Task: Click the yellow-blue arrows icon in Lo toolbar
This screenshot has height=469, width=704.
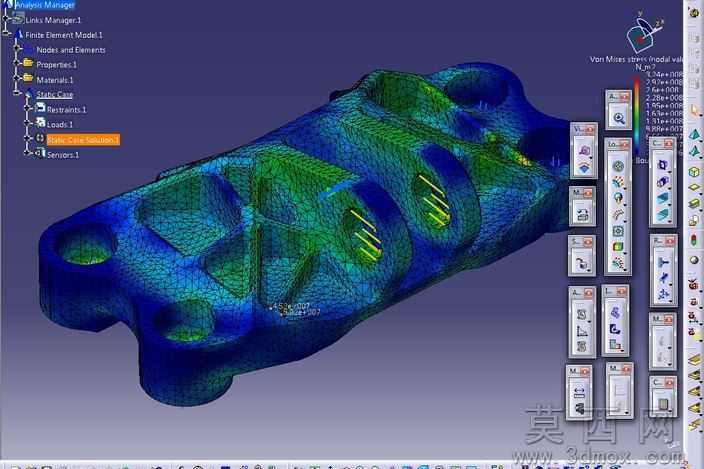Action: [618, 182]
